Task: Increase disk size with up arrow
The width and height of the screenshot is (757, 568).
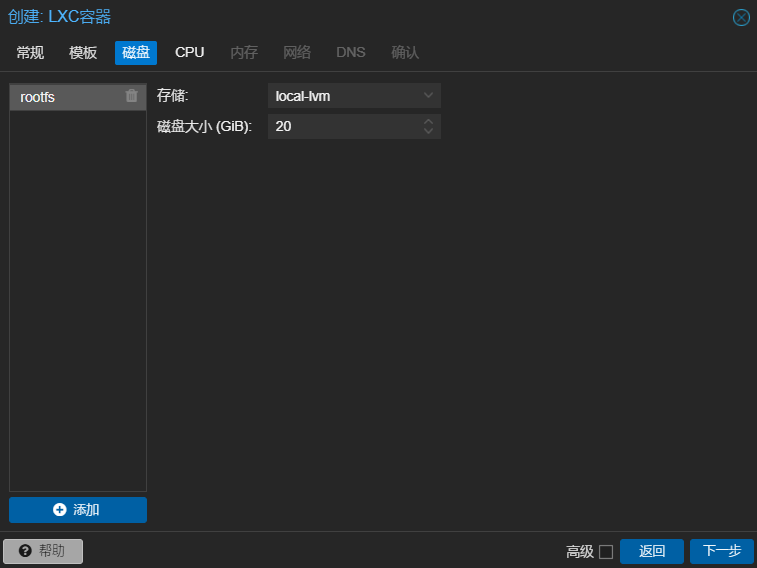Action: tap(429, 121)
